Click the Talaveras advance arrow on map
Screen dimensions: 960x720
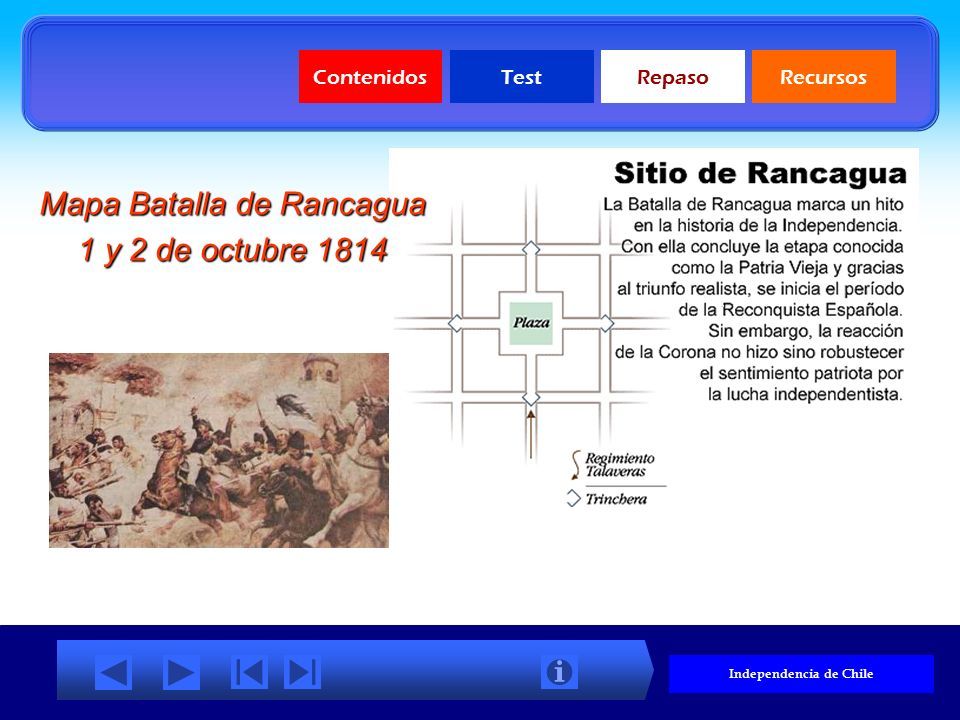click(x=531, y=434)
